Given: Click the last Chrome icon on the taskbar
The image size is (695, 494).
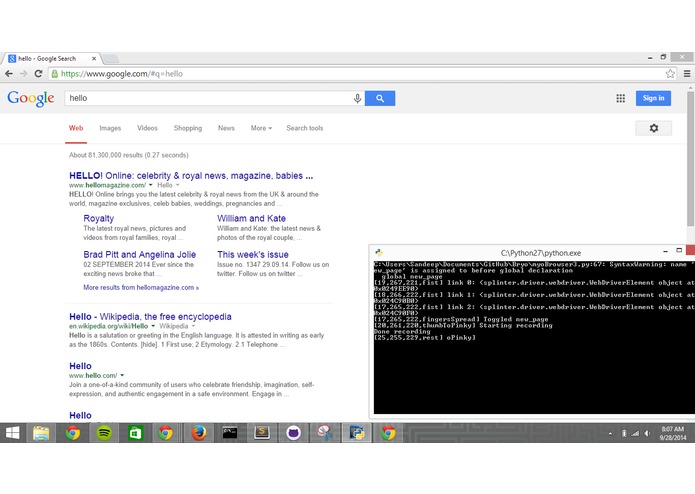Looking at the screenshot, I should pyautogui.click(x=388, y=433).
